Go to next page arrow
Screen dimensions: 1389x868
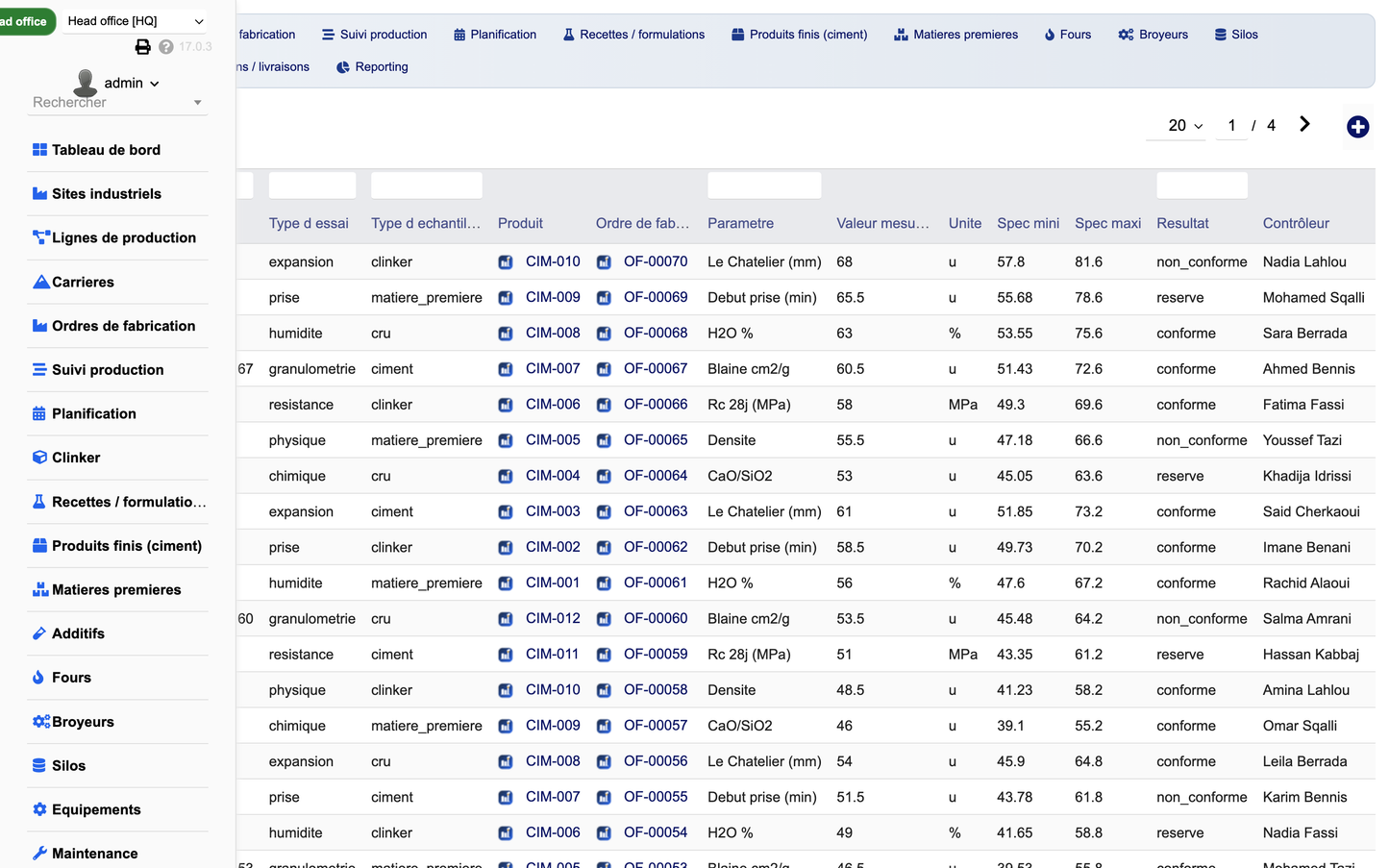point(1304,124)
